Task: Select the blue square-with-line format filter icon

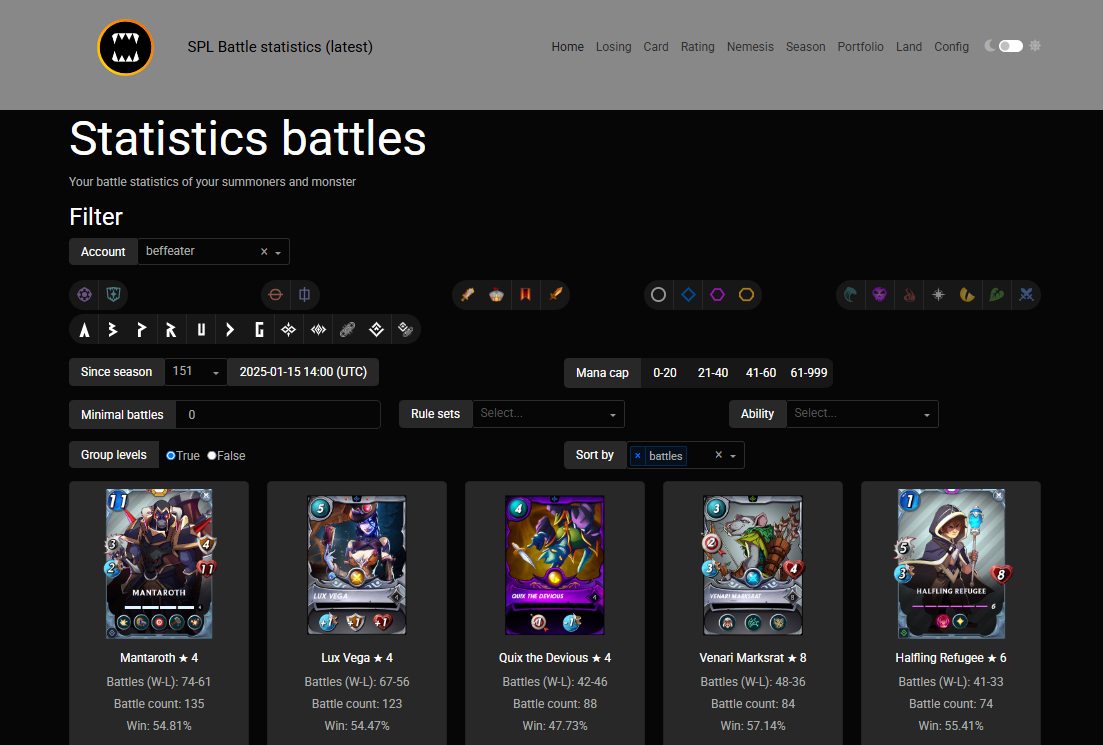Action: tap(305, 295)
